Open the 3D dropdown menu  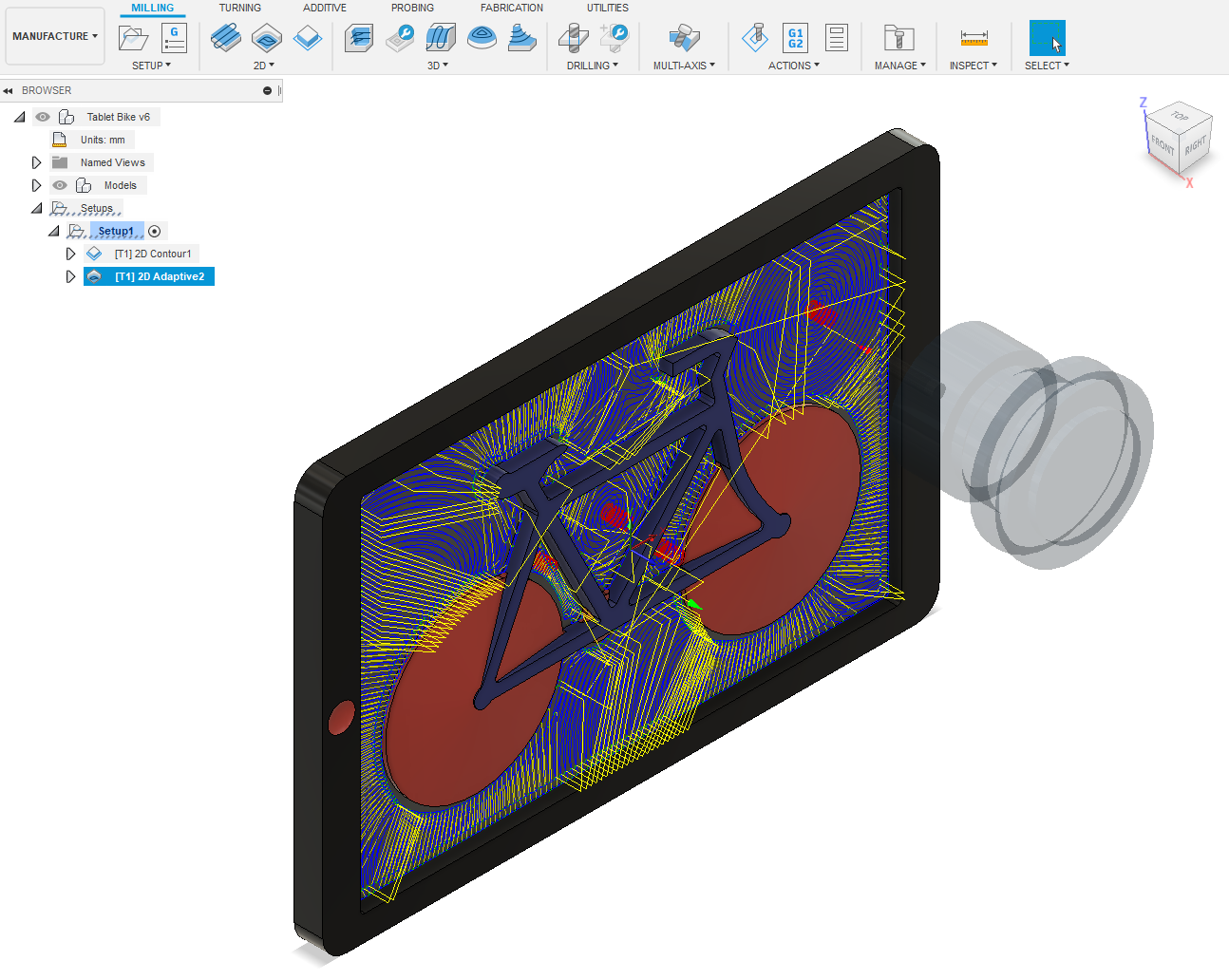coord(437,66)
